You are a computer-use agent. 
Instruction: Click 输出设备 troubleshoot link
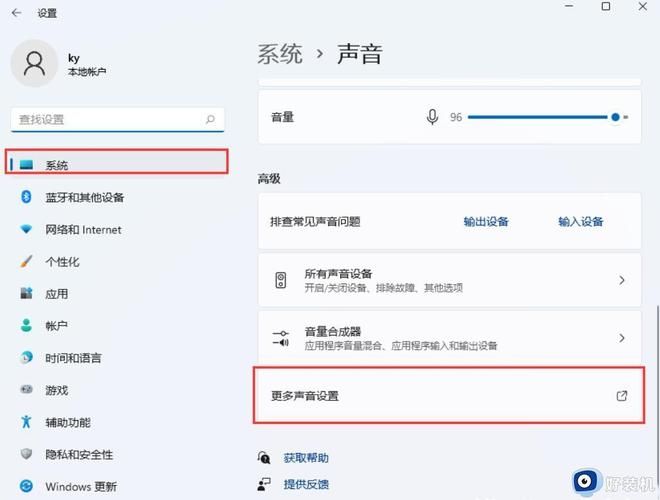tap(486, 222)
